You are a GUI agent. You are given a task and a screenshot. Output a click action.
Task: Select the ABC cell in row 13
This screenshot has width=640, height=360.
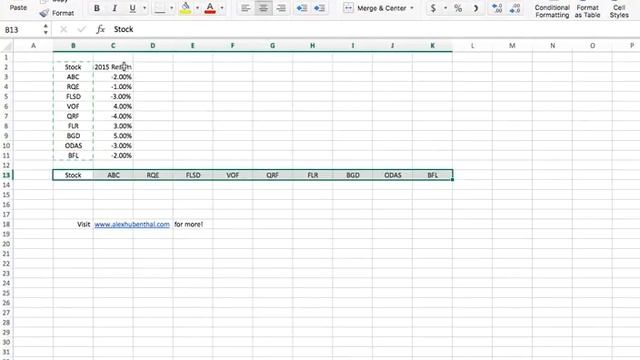[x=113, y=175]
